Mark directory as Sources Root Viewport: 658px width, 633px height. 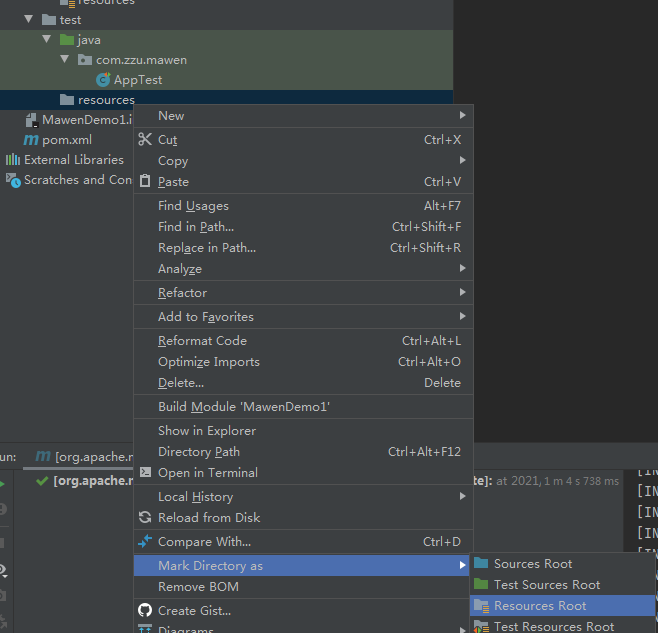click(x=562, y=563)
